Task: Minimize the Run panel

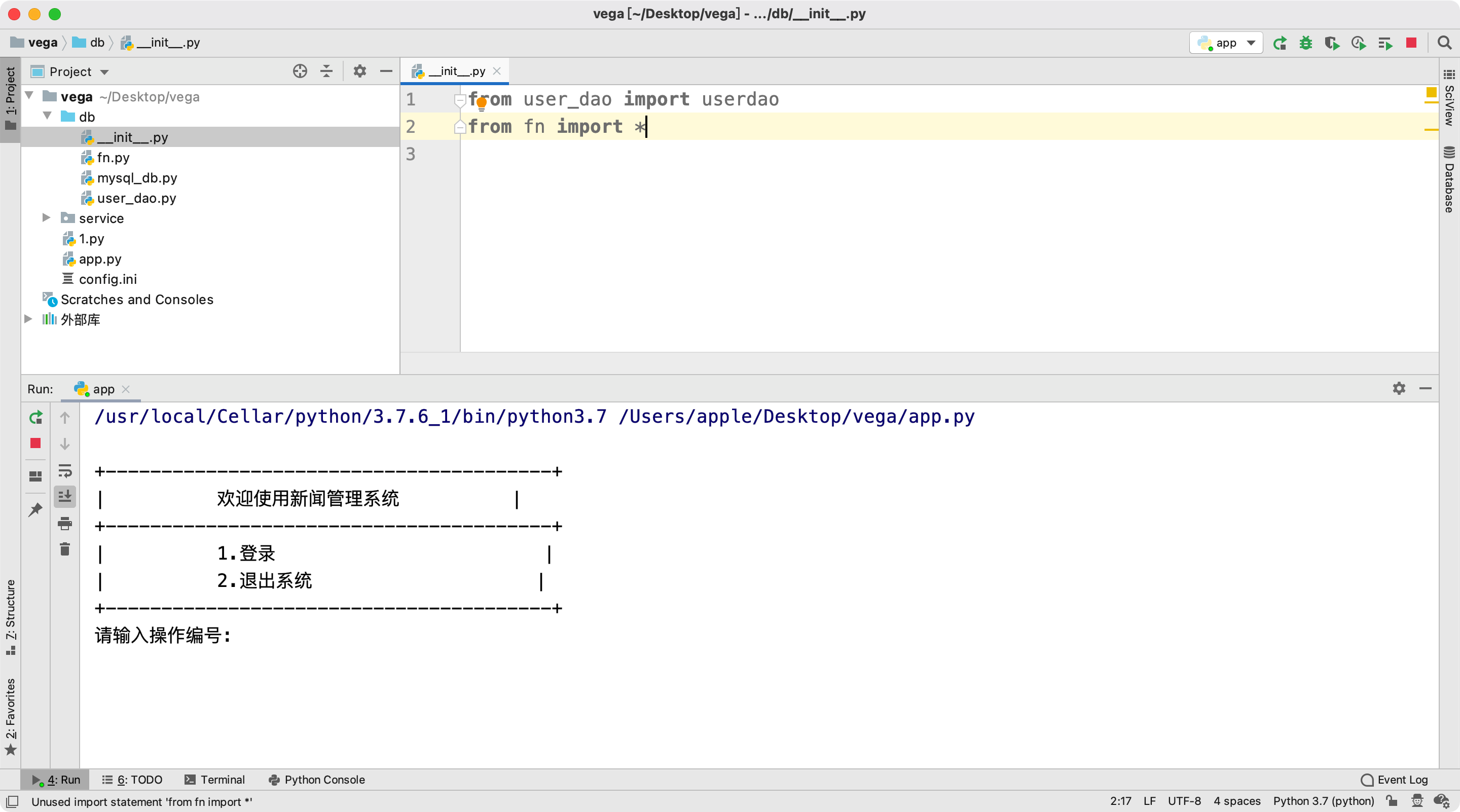Action: [1426, 388]
